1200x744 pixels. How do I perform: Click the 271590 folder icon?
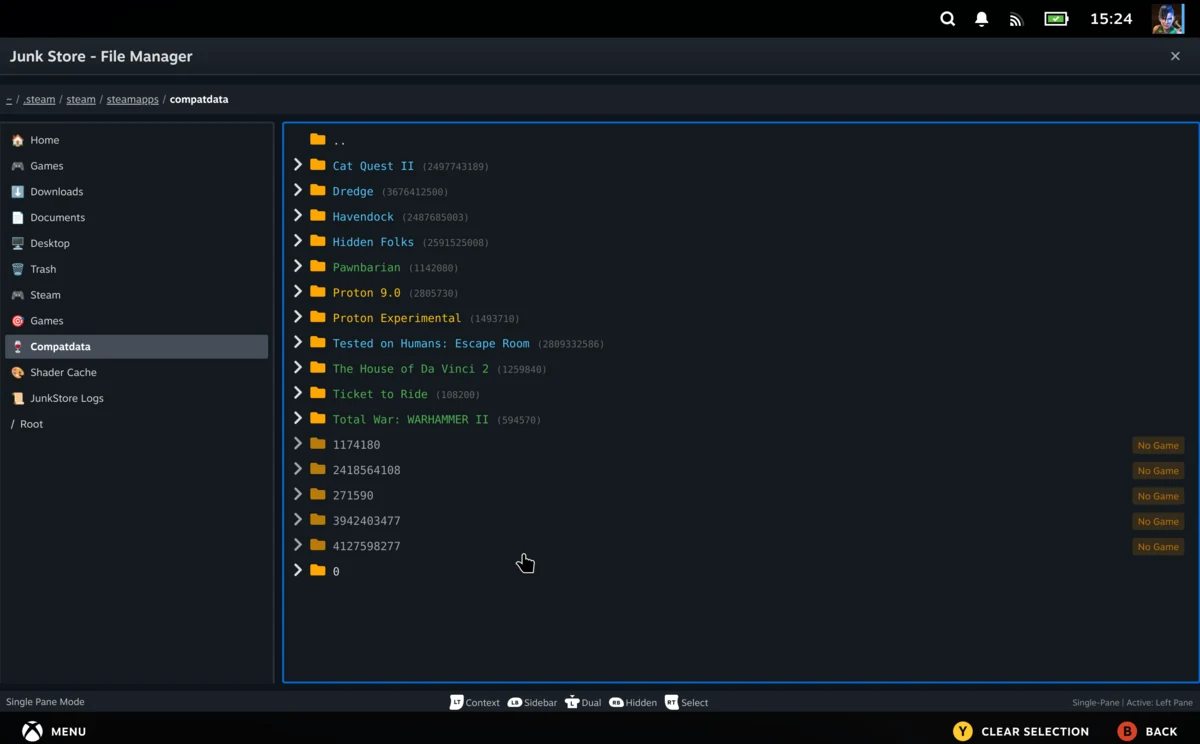318,494
